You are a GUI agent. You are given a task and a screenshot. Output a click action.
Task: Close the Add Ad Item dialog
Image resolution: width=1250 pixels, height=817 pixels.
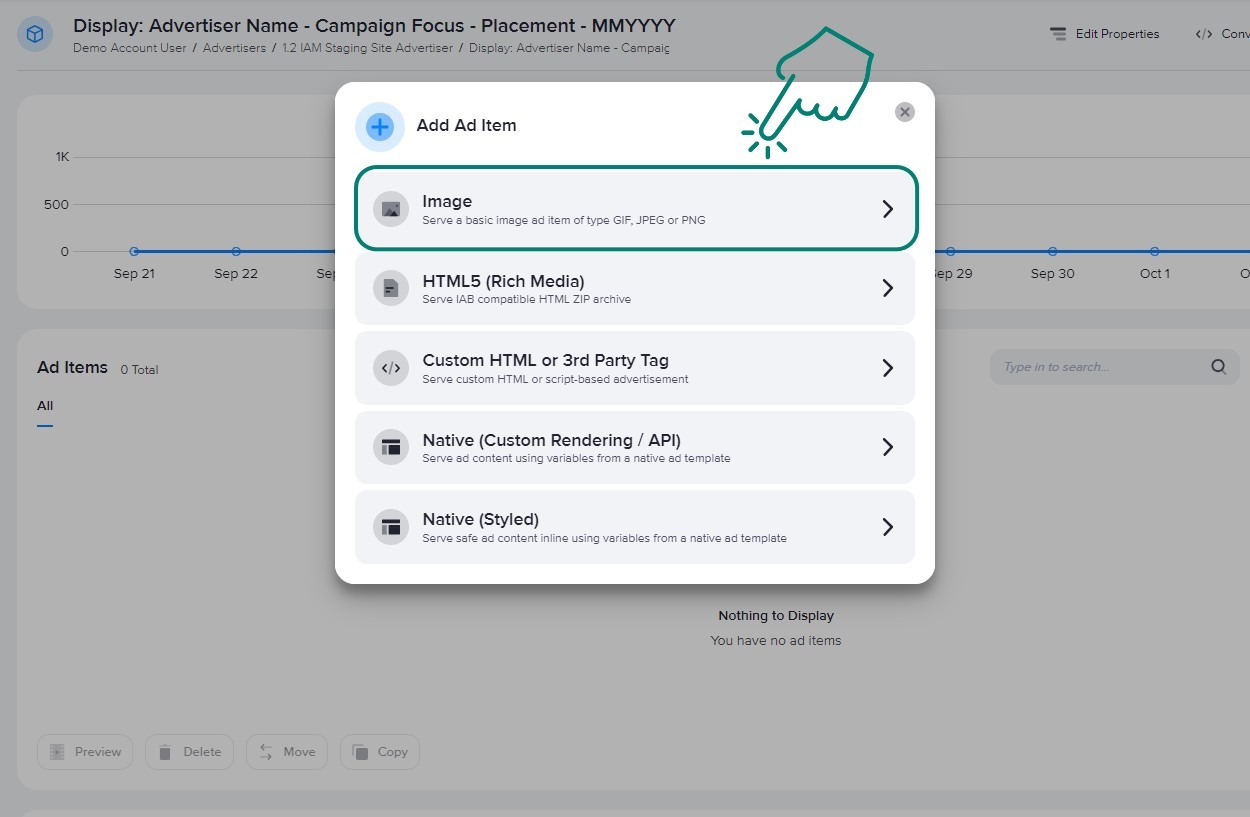[904, 112]
